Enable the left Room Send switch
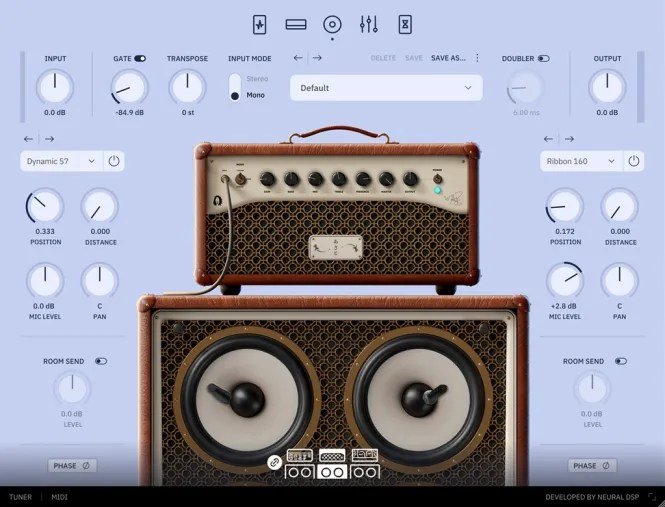The height and width of the screenshot is (507, 665). tap(101, 361)
